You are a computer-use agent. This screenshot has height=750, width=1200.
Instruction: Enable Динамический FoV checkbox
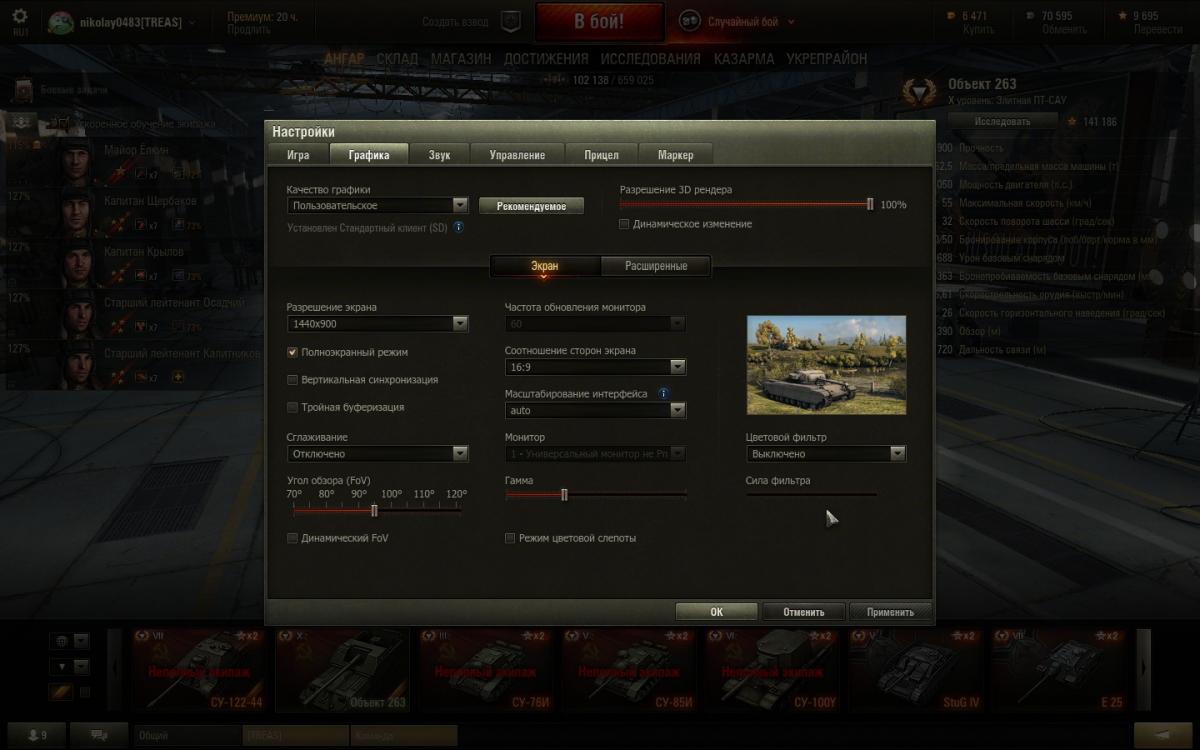tap(293, 538)
